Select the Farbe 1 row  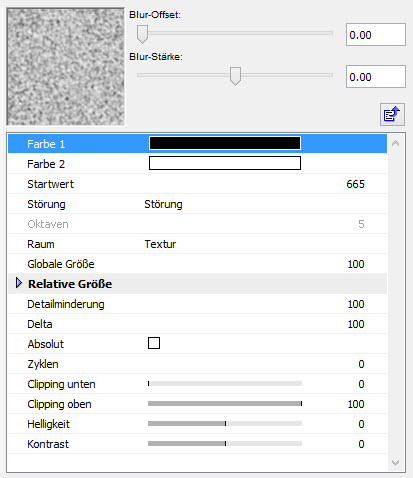(x=197, y=144)
